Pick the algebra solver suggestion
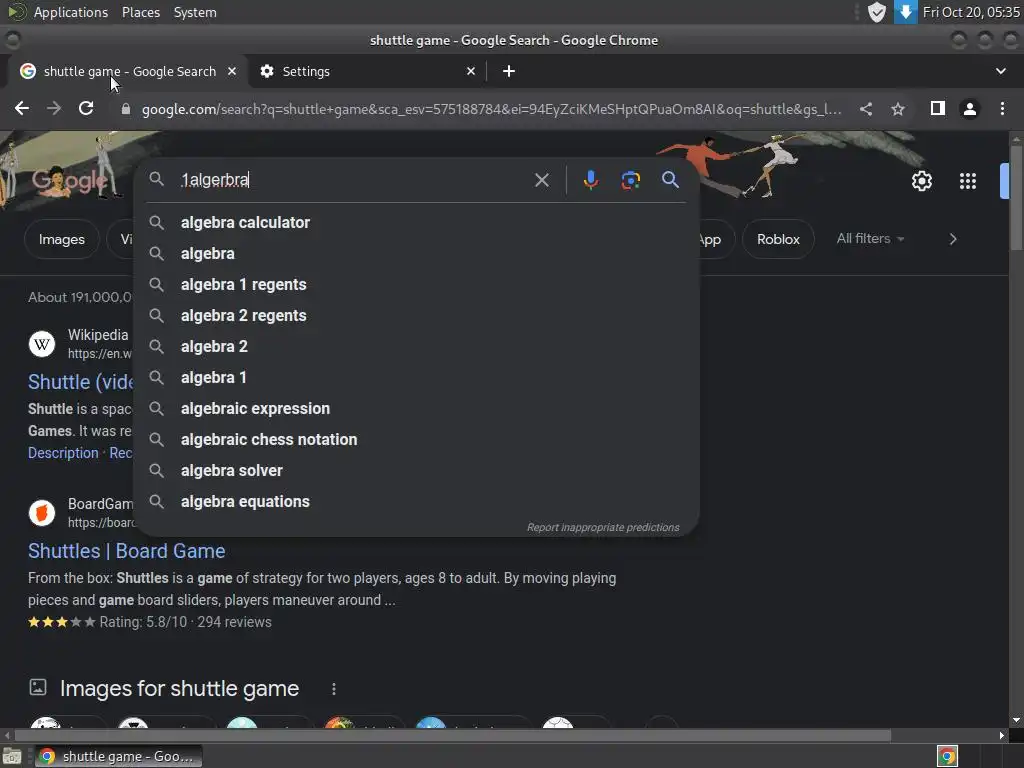 [x=417, y=470]
